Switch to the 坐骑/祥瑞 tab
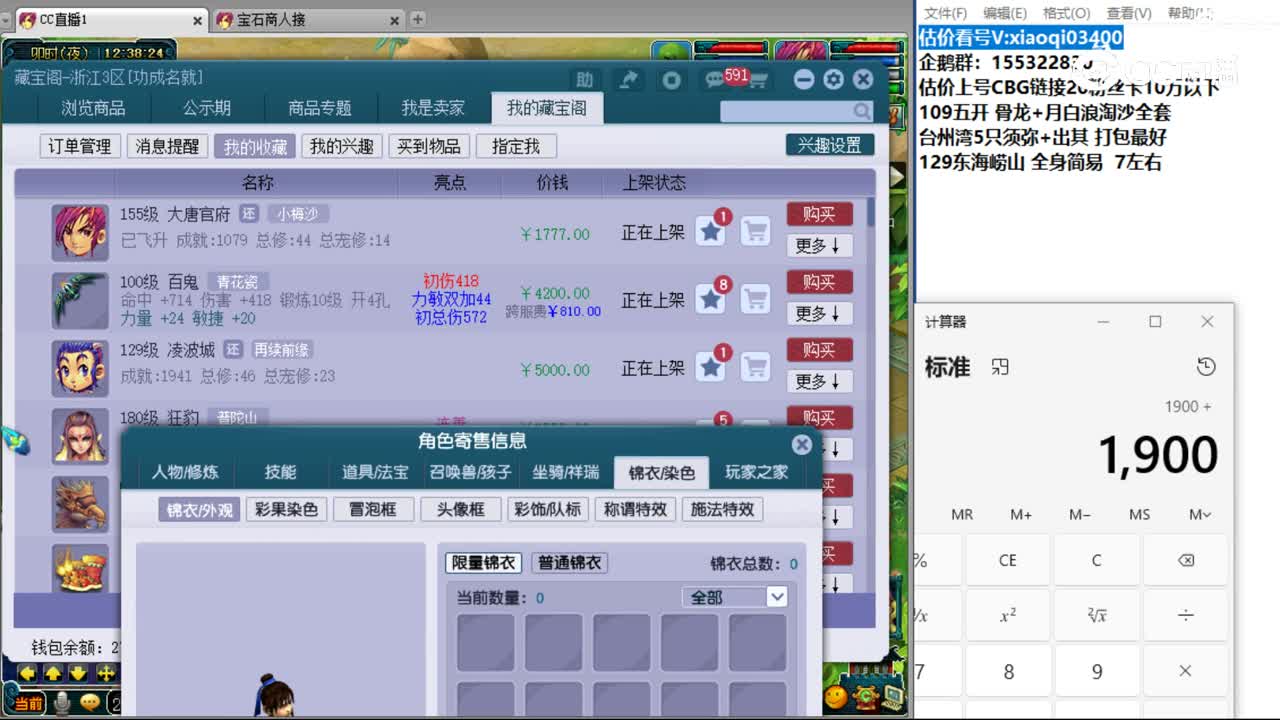This screenshot has height=720, width=1280. click(x=567, y=472)
